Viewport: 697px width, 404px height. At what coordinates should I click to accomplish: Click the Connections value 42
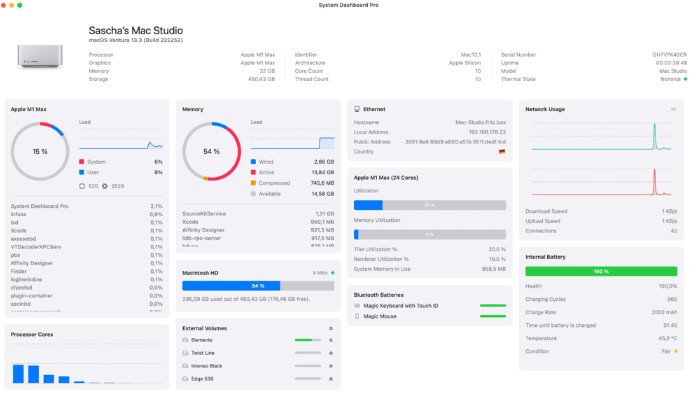click(674, 231)
